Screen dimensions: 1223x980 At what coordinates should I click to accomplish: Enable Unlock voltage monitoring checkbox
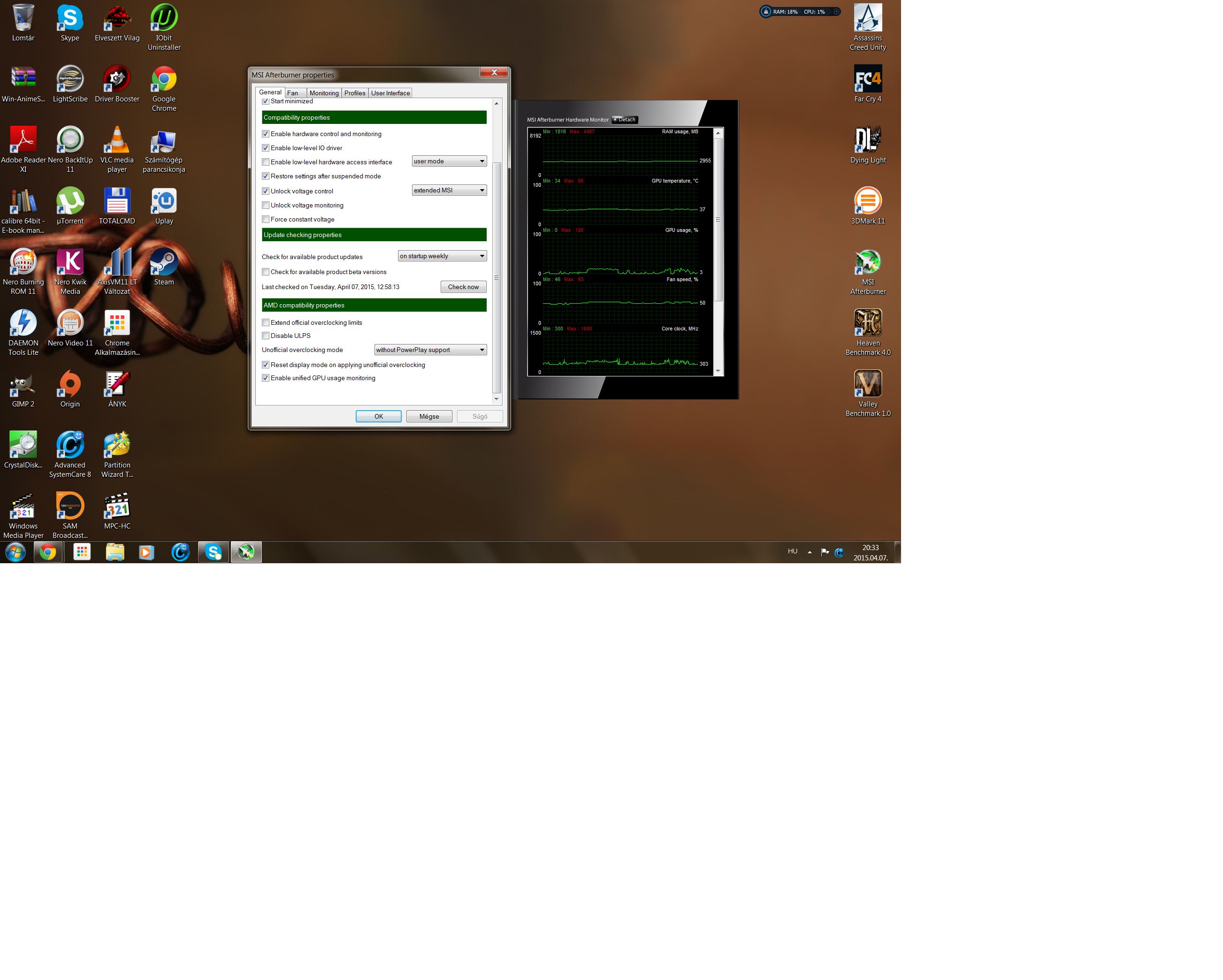266,206
